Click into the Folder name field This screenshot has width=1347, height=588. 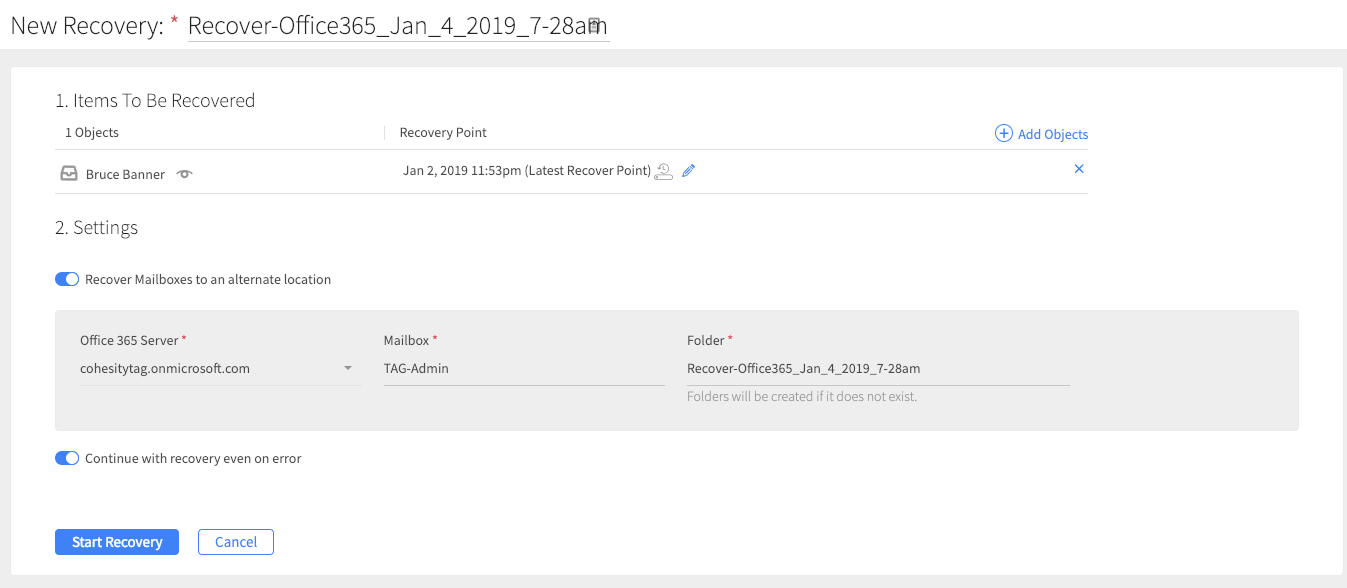point(877,368)
